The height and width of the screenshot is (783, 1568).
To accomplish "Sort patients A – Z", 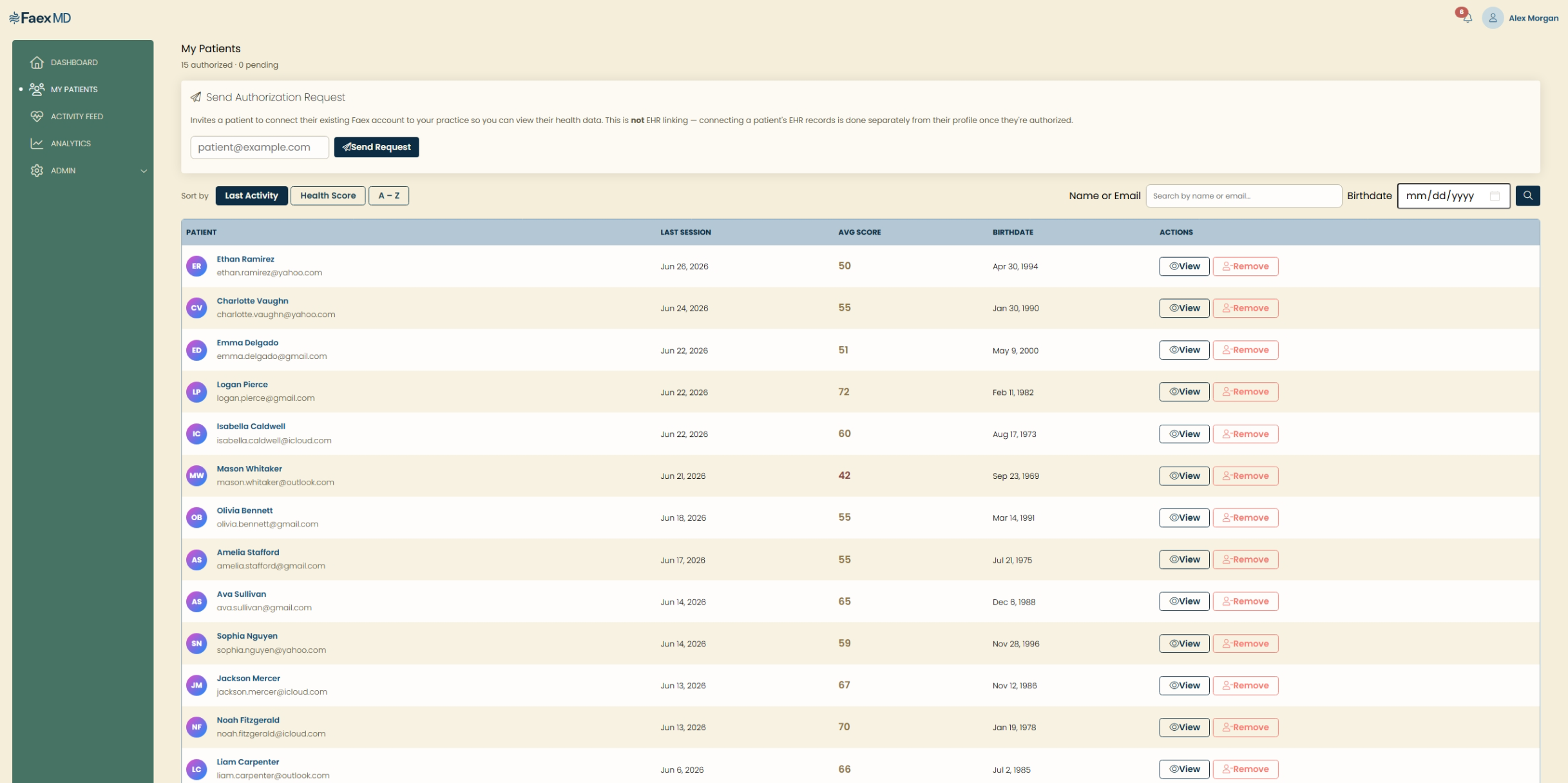I will click(x=388, y=195).
